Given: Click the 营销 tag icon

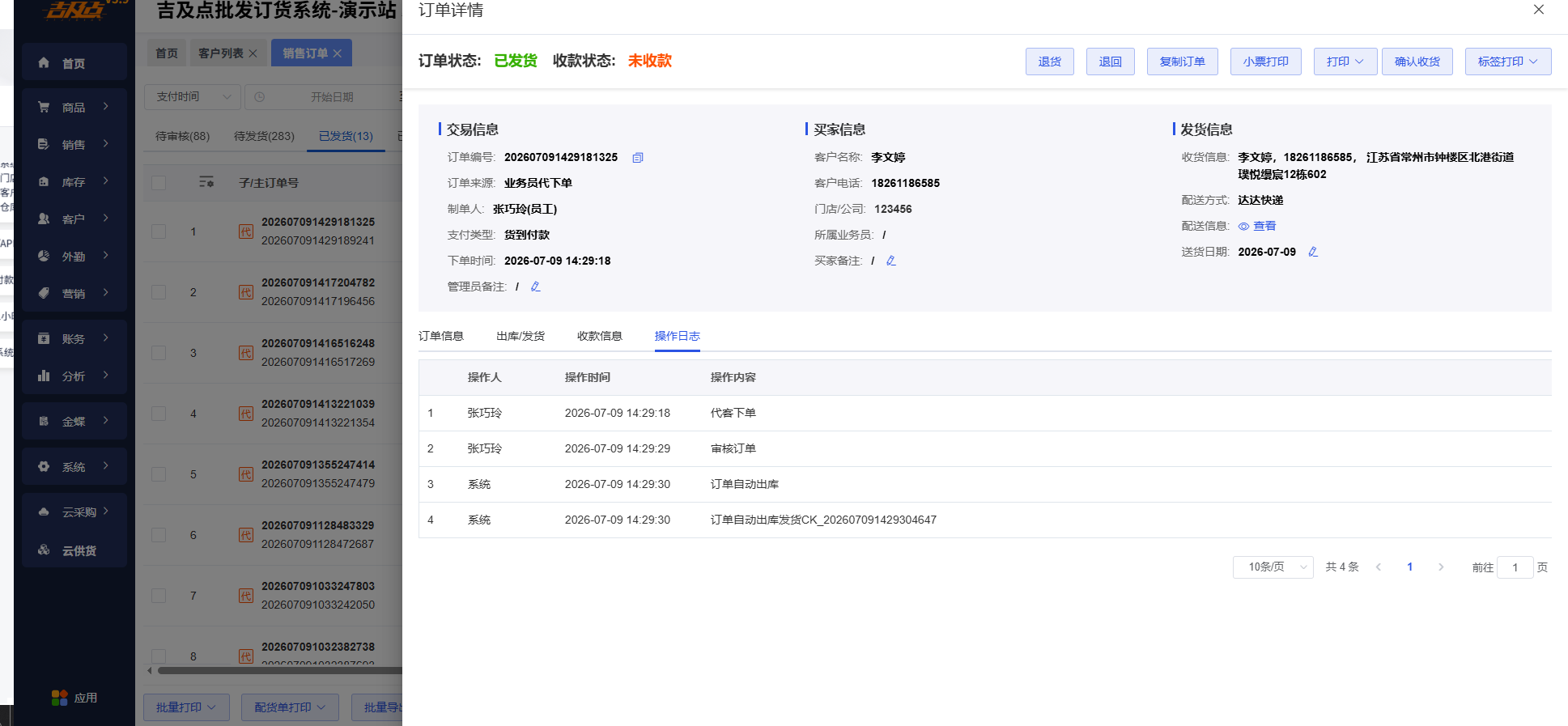Looking at the screenshot, I should tap(44, 293).
